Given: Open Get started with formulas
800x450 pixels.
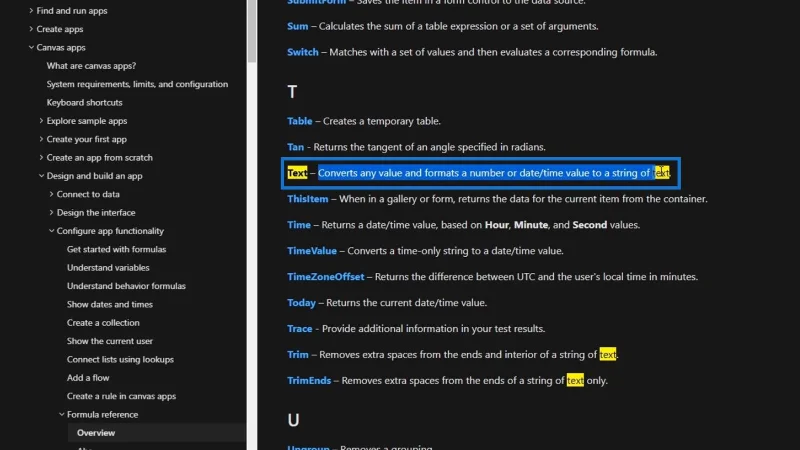Looking at the screenshot, I should (116, 249).
